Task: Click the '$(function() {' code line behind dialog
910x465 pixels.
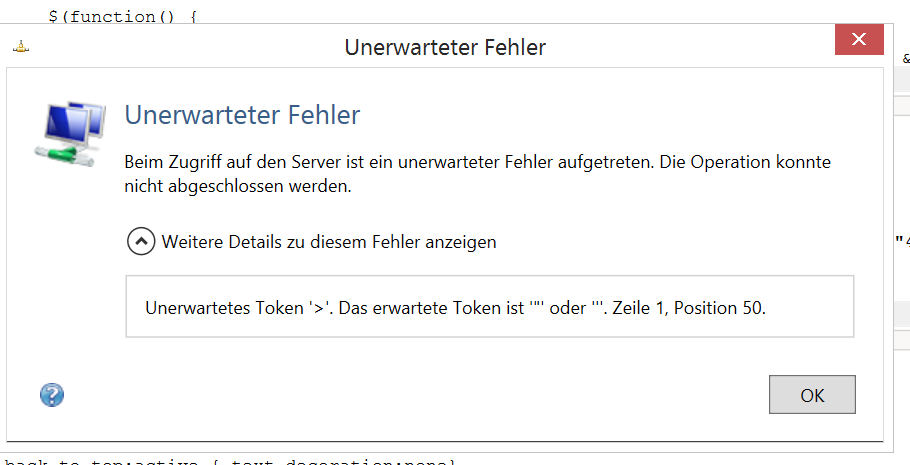Action: (122, 16)
